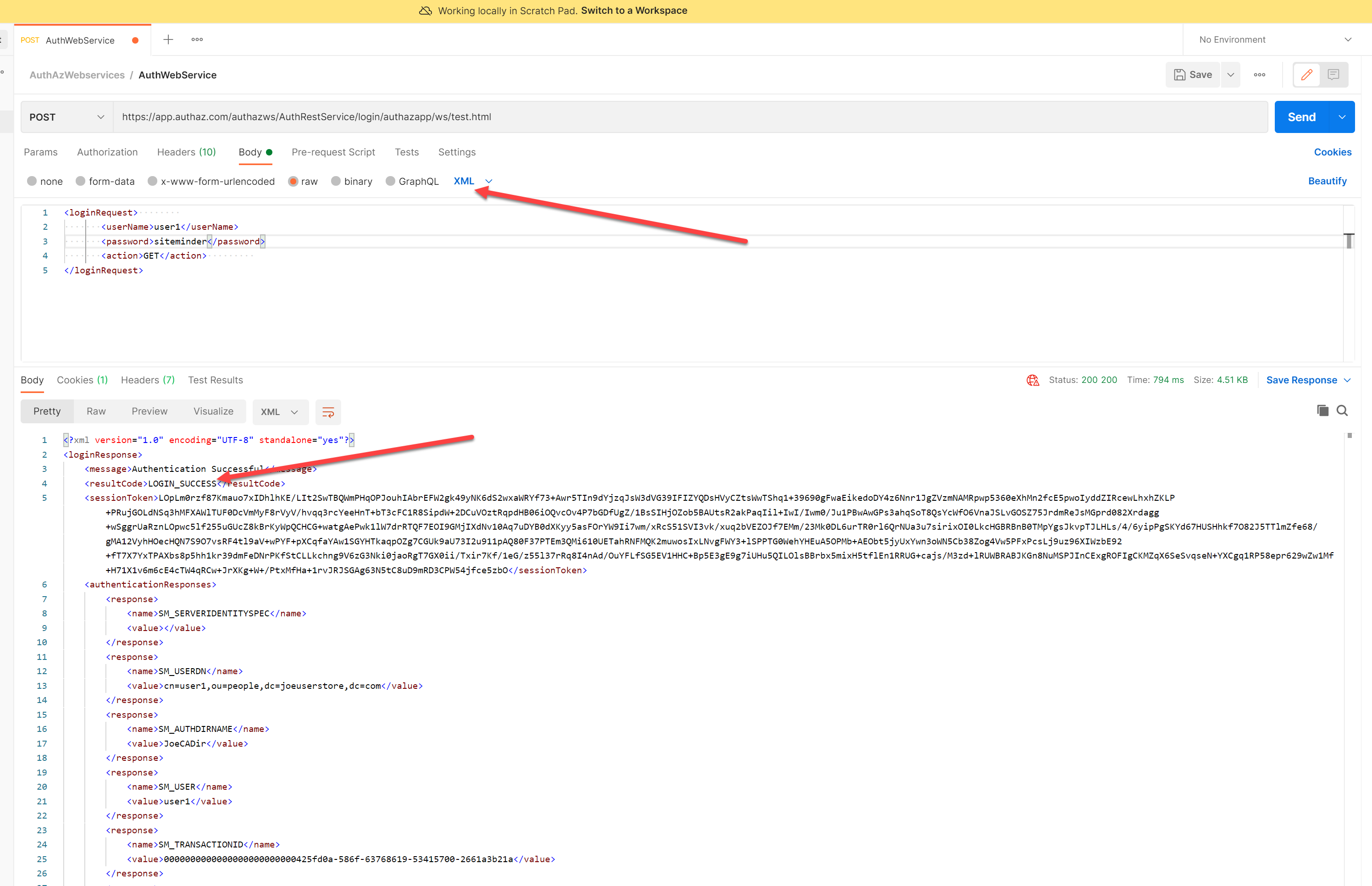Viewport: 1372px width, 886px height.
Task: Click the request body scrollbar thumb
Action: [x=1349, y=241]
